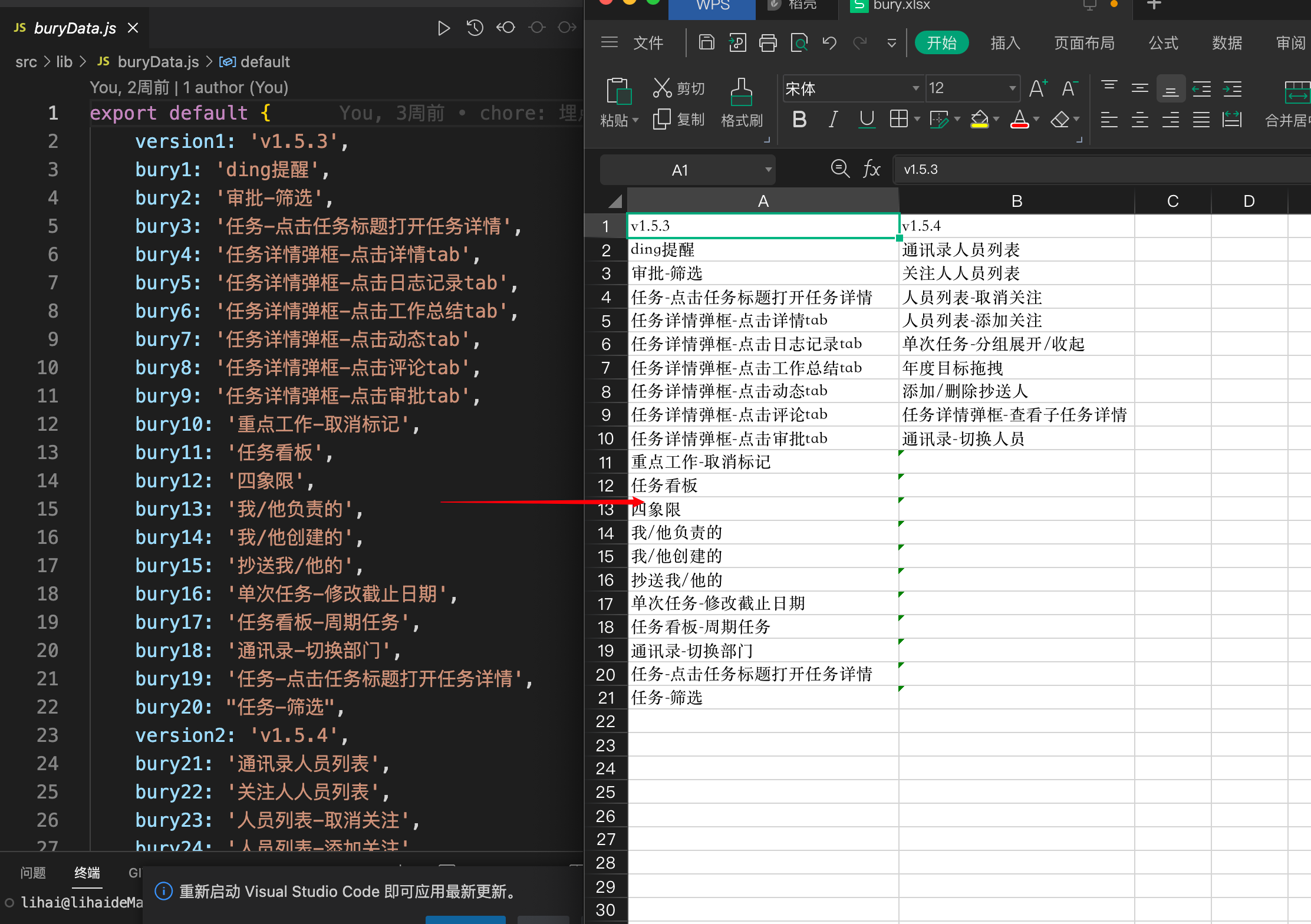Toggle Italic formatting

tap(833, 120)
